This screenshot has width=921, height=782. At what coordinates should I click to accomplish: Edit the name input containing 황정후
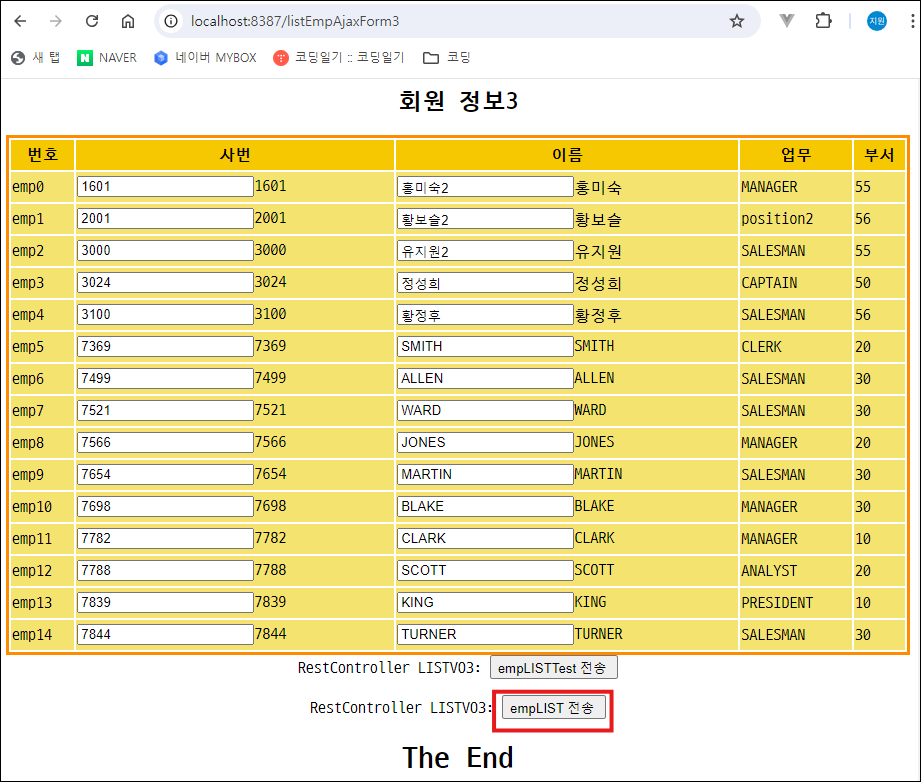tap(485, 314)
